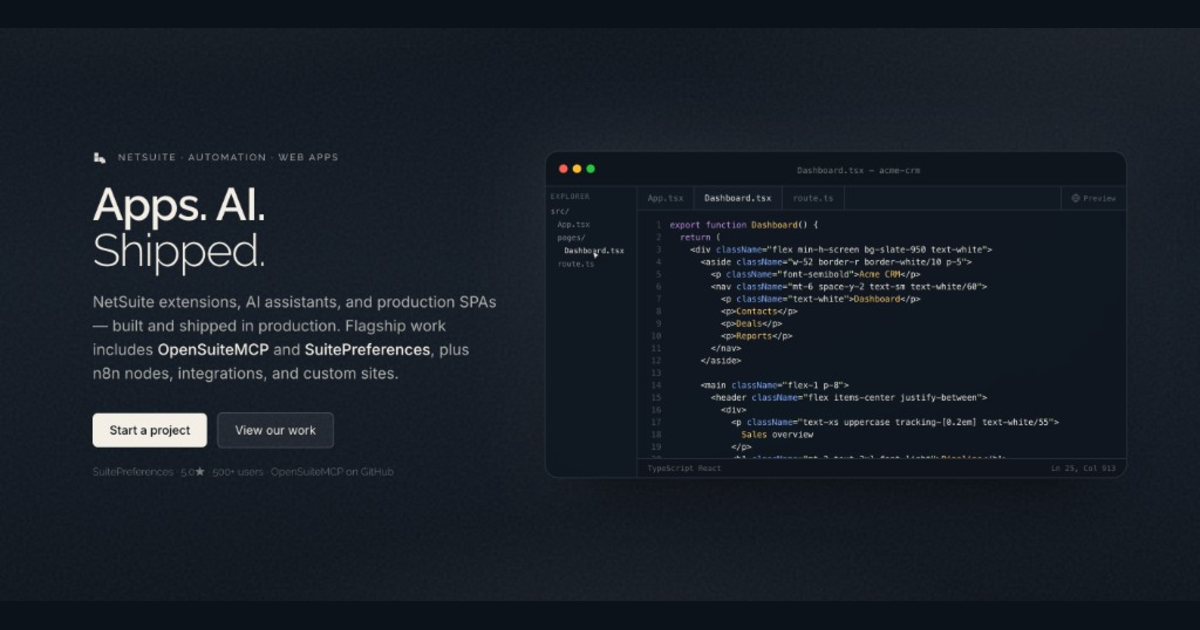Click the '5.0★' rating in footer line
Screen dimensions: 1200x630
click(193, 471)
